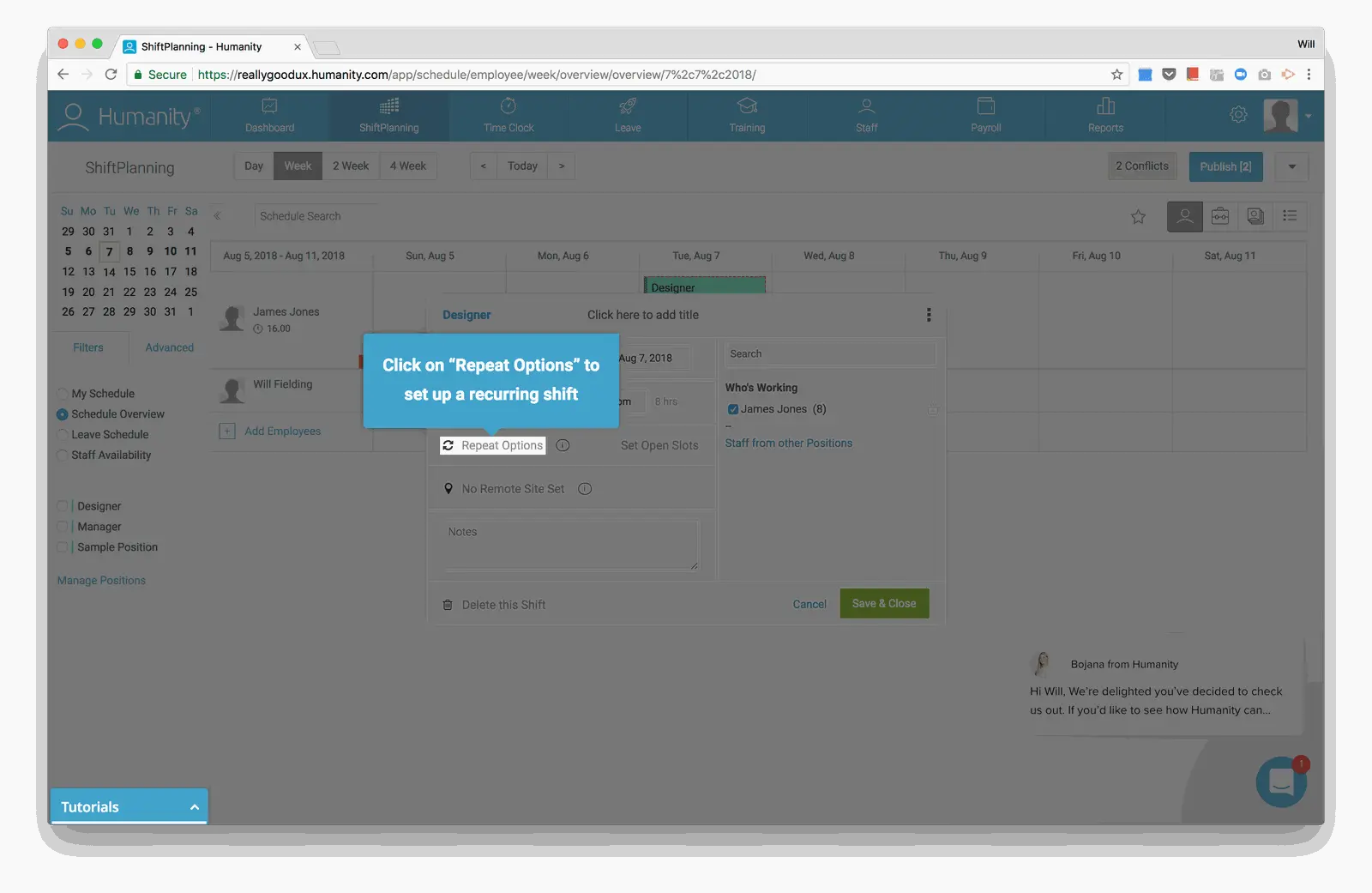Open the Training section
This screenshot has height=893, width=1372.
746,116
